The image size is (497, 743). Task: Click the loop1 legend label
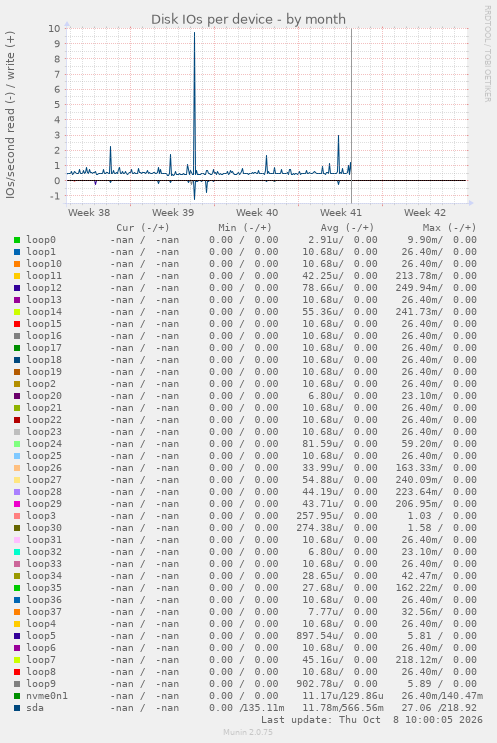pyautogui.click(x=41, y=252)
